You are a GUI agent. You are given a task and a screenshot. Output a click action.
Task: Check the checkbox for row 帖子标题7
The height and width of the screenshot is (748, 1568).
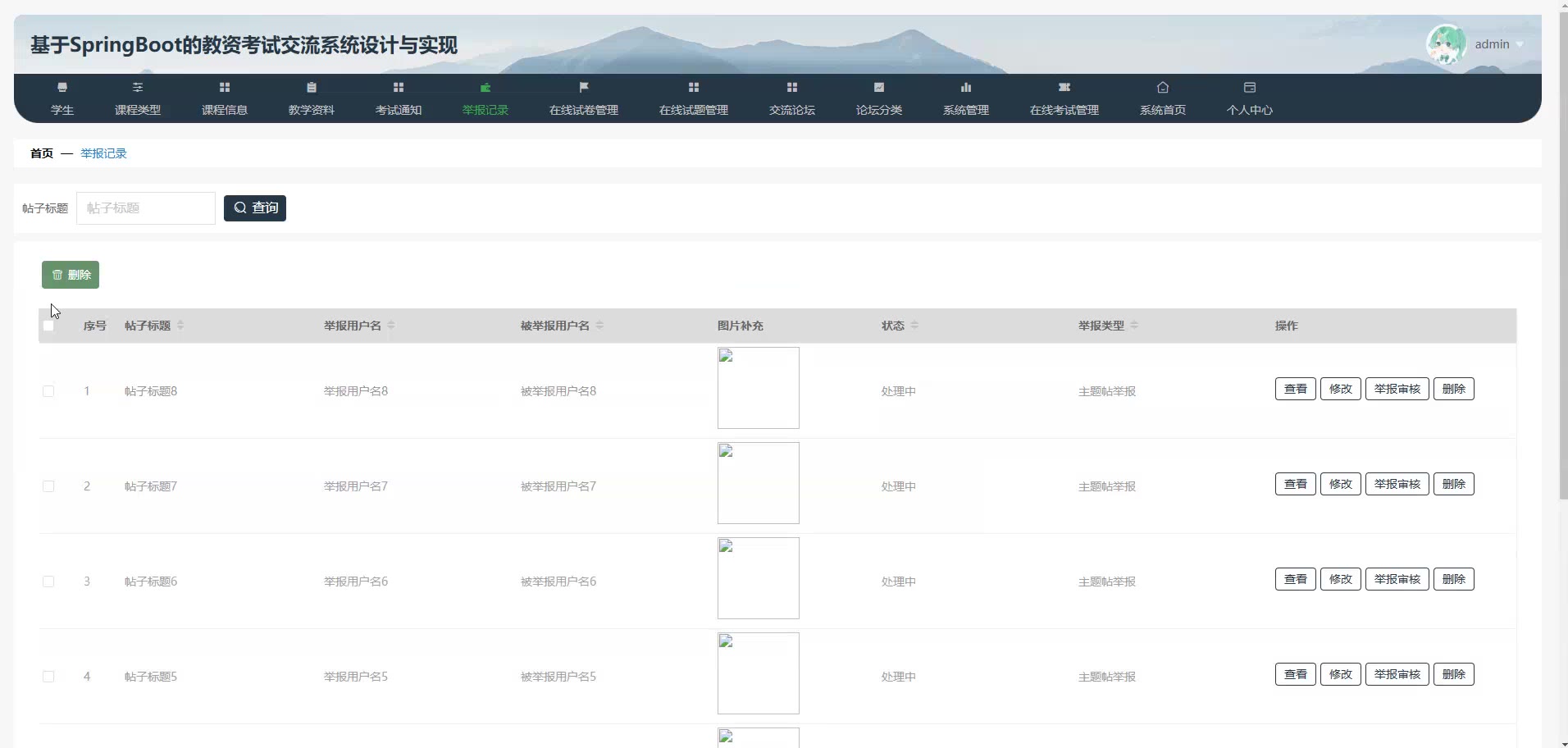click(48, 486)
